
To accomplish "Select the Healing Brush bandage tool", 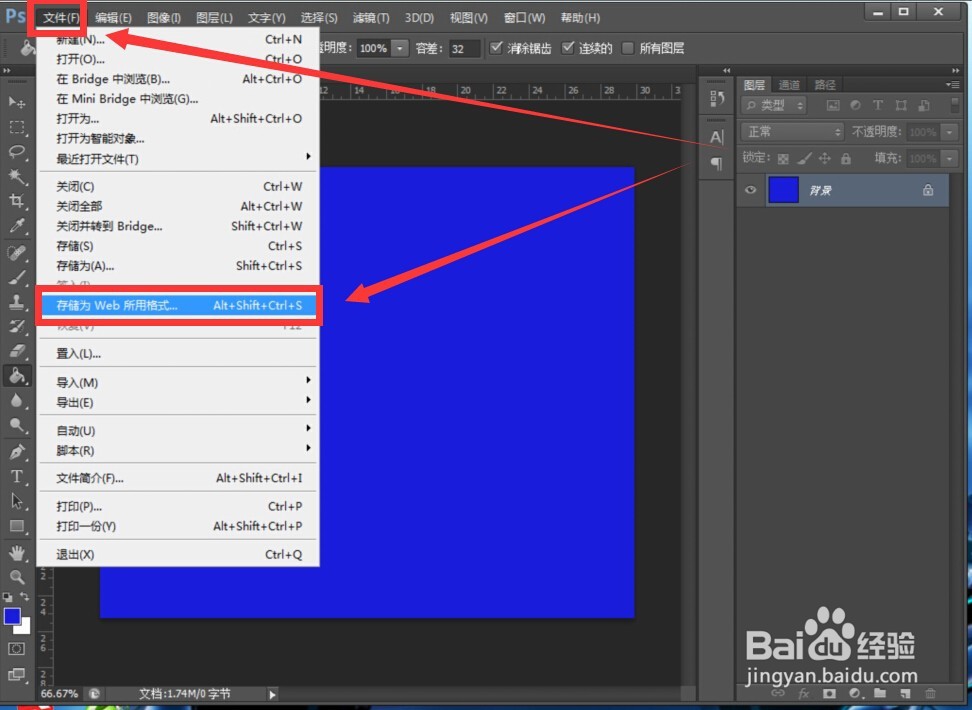I will [x=17, y=252].
